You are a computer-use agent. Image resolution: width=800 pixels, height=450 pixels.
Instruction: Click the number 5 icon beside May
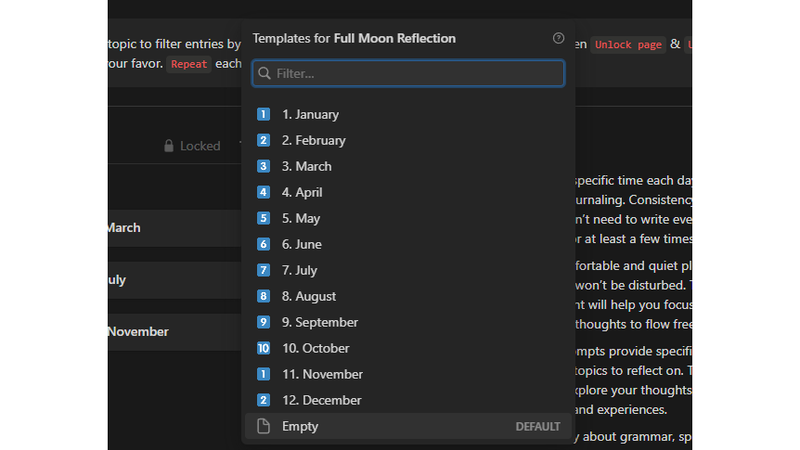tap(263, 218)
